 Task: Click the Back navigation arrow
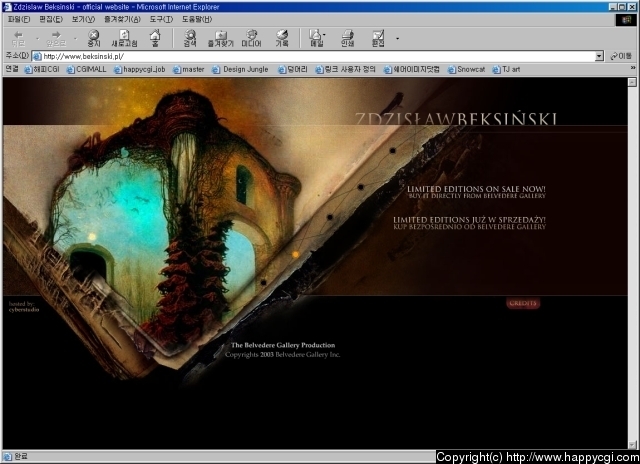pos(18,38)
